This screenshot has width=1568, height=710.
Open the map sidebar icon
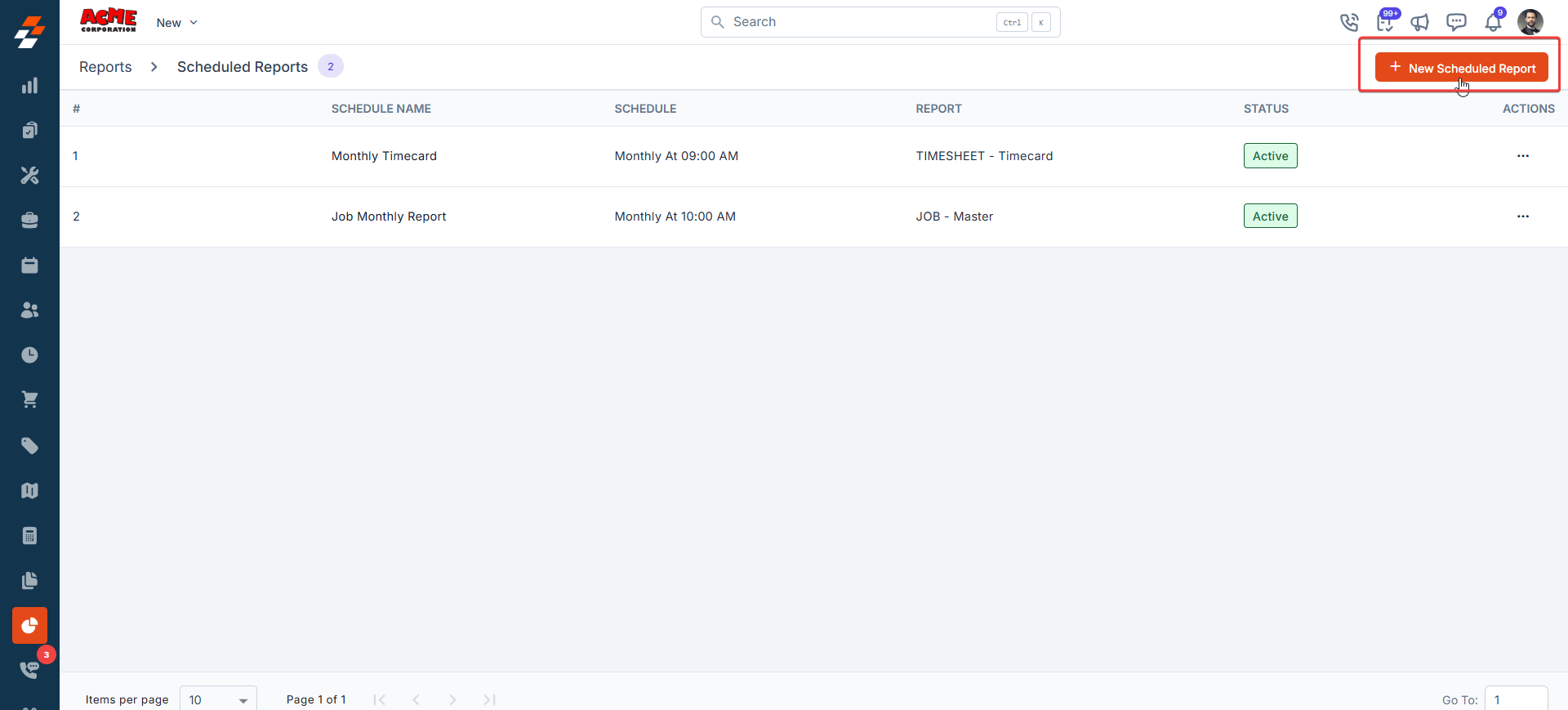point(29,491)
